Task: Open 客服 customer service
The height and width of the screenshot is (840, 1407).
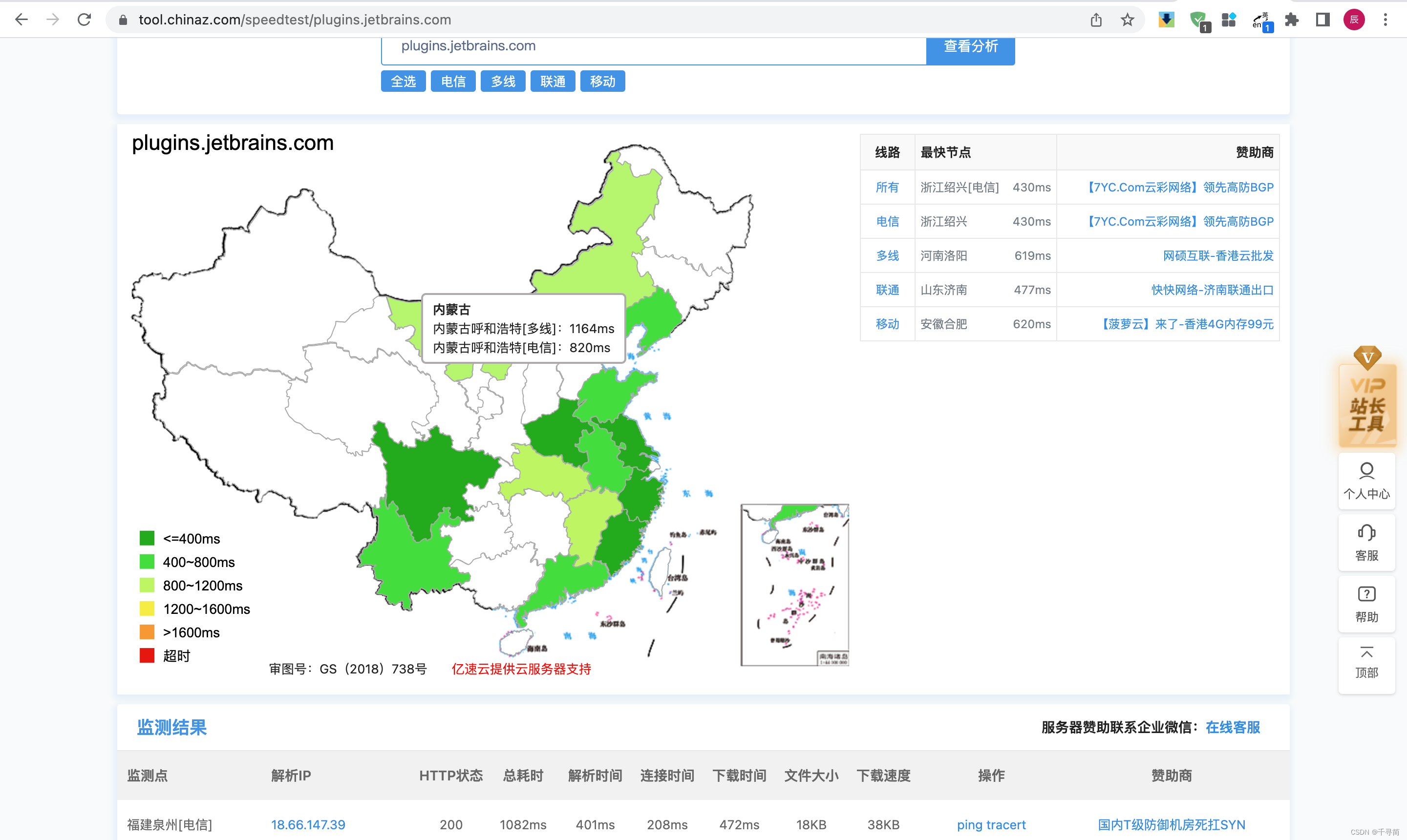Action: point(1366,543)
